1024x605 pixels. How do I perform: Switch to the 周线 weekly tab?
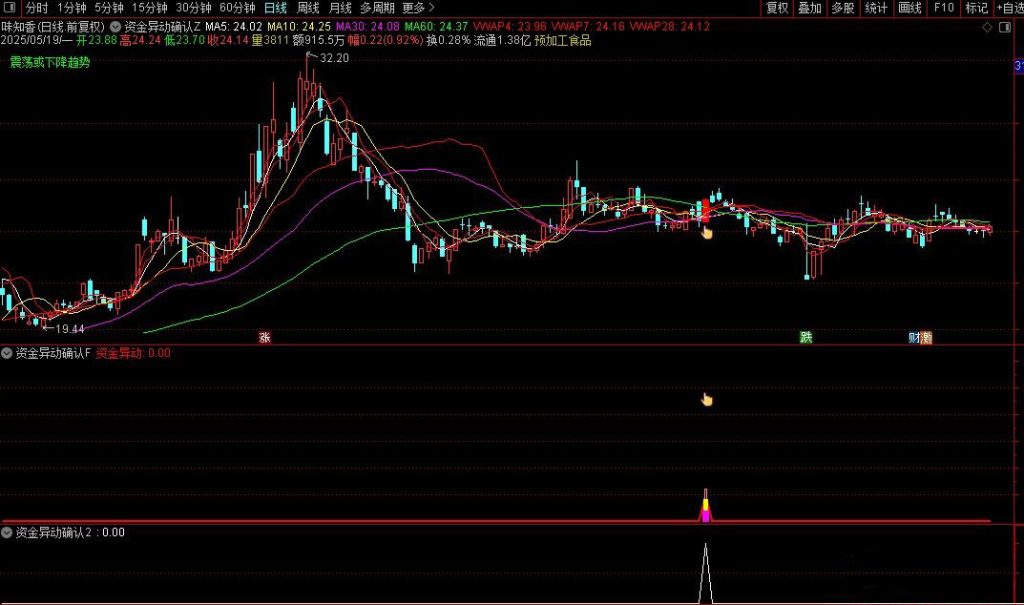308,8
